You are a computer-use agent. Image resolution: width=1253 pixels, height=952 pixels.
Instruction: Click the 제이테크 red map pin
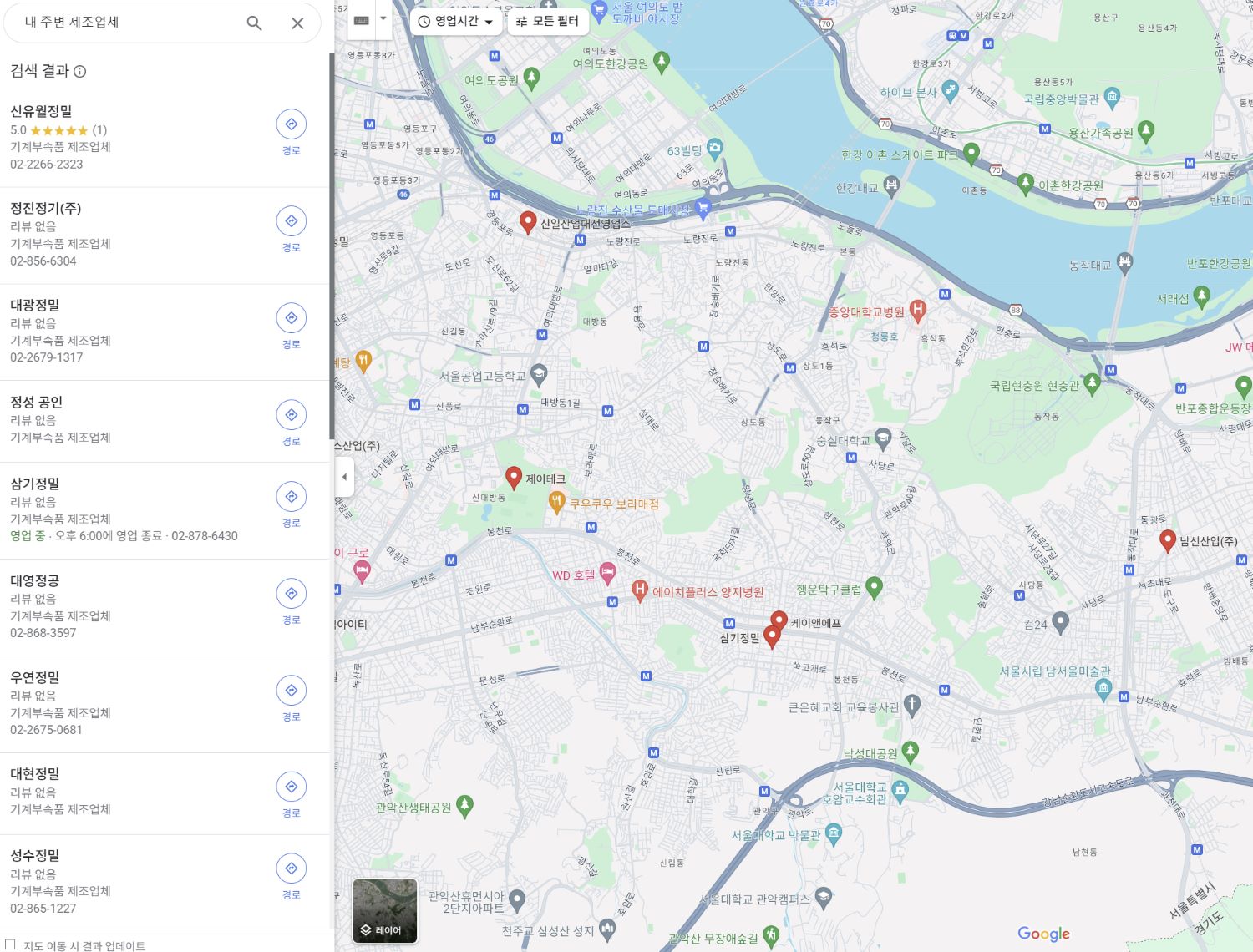point(514,478)
